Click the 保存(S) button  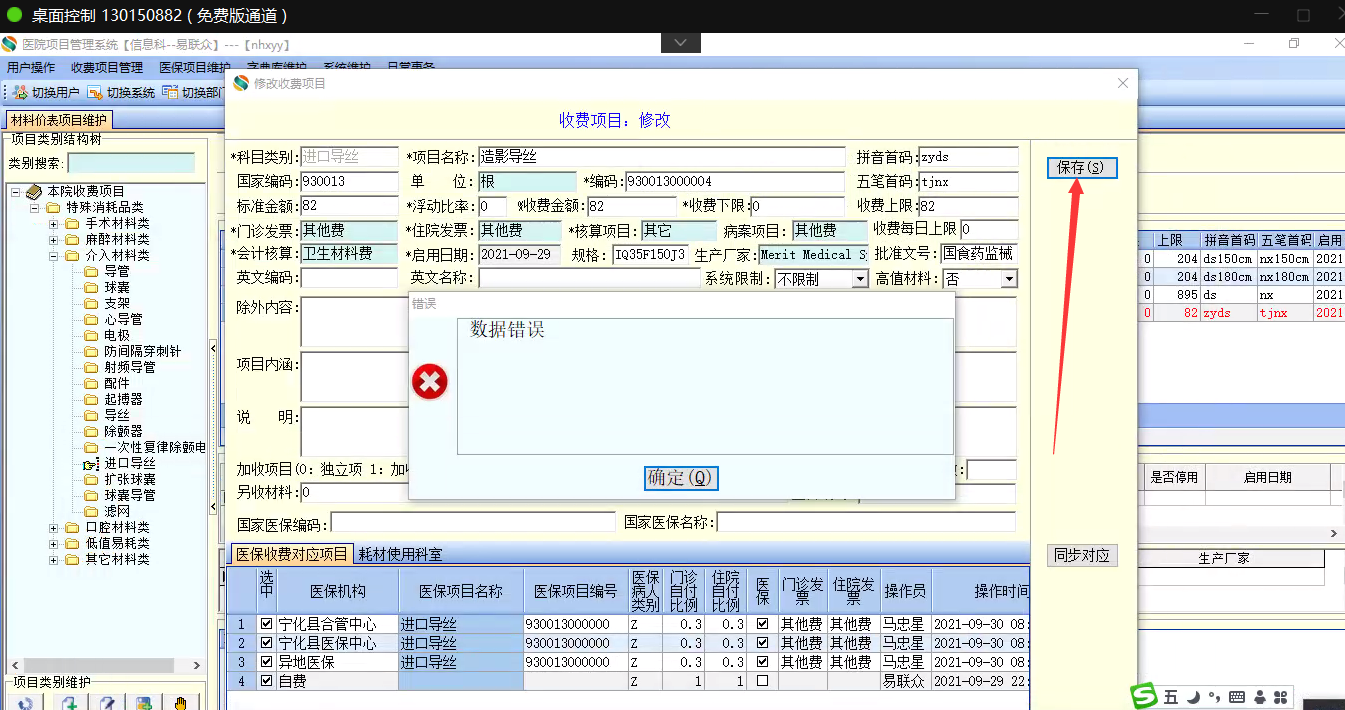1081,167
